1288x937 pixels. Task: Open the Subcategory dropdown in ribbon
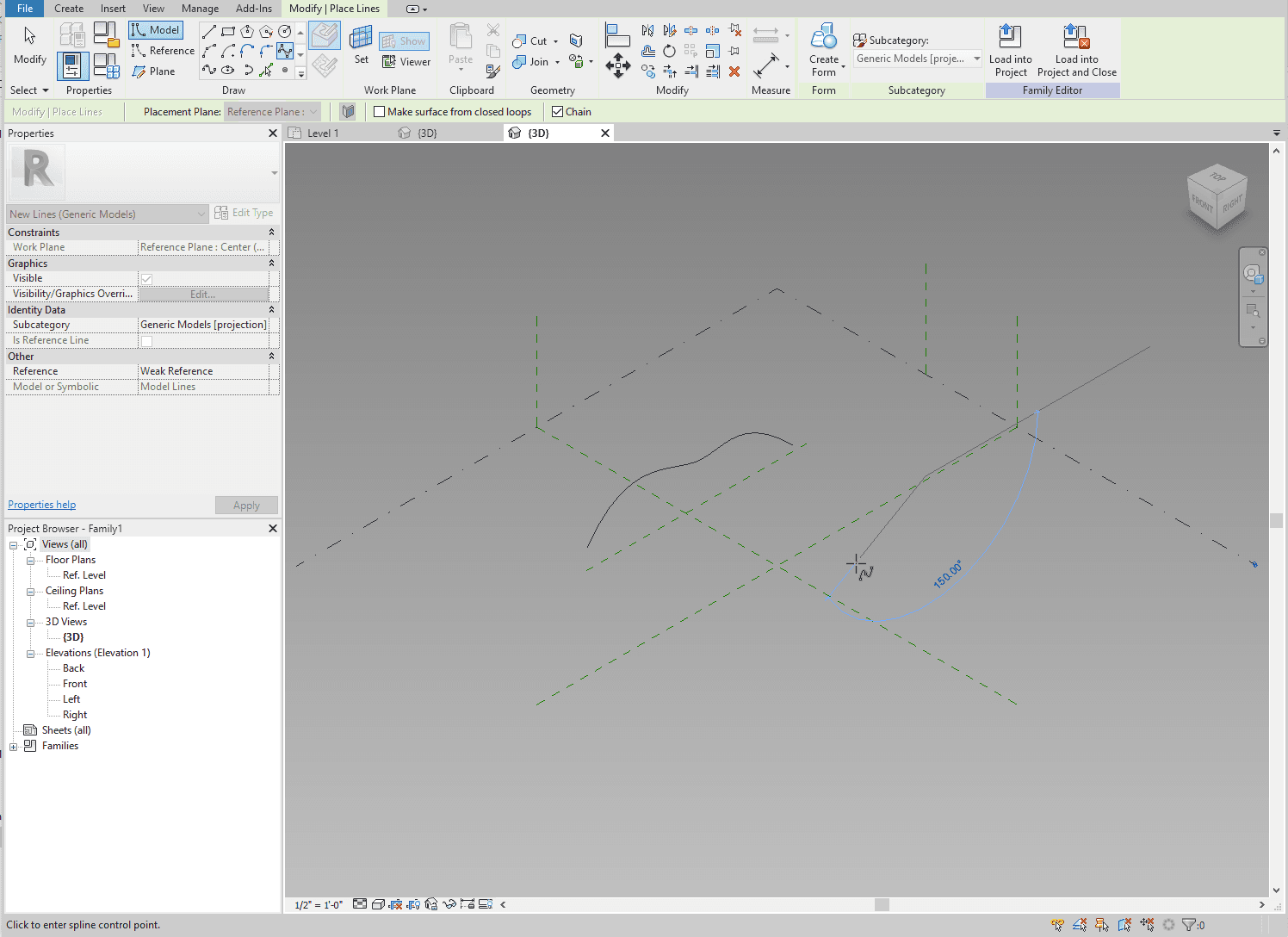(x=976, y=59)
